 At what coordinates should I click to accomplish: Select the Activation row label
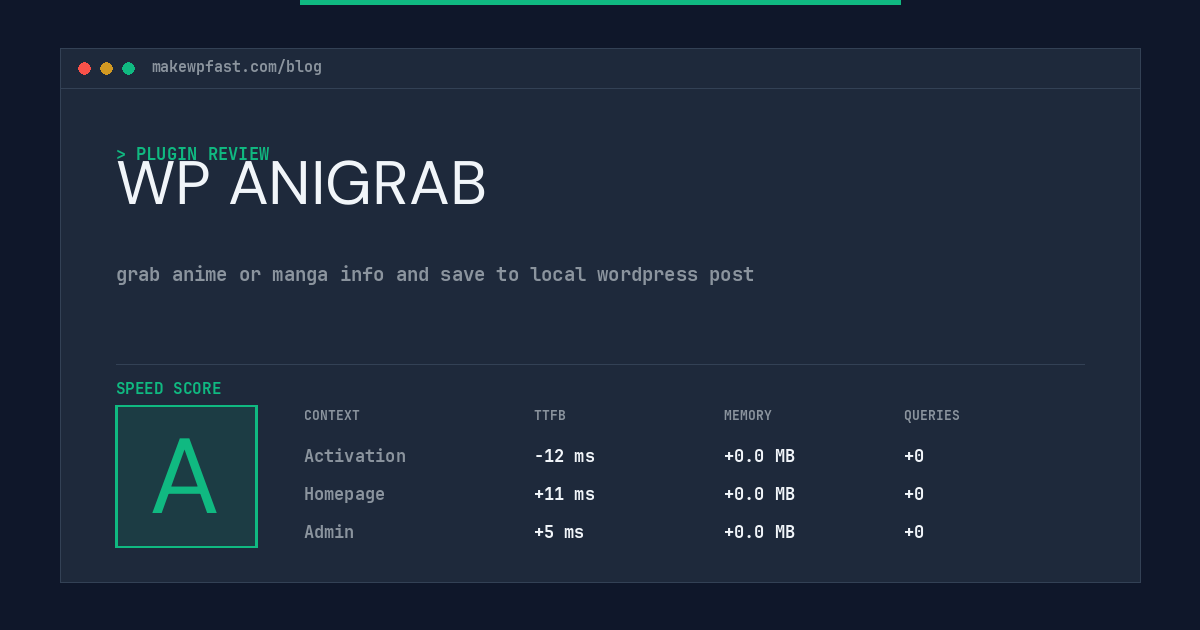click(x=355, y=456)
